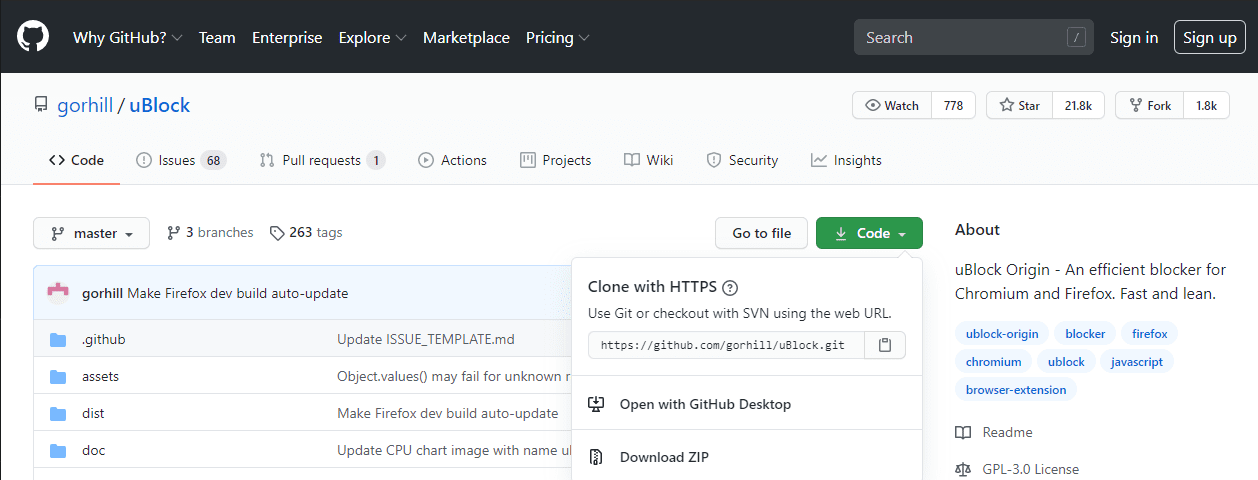Open the gorhill owner link
The image size is (1258, 480).
[x=85, y=105]
